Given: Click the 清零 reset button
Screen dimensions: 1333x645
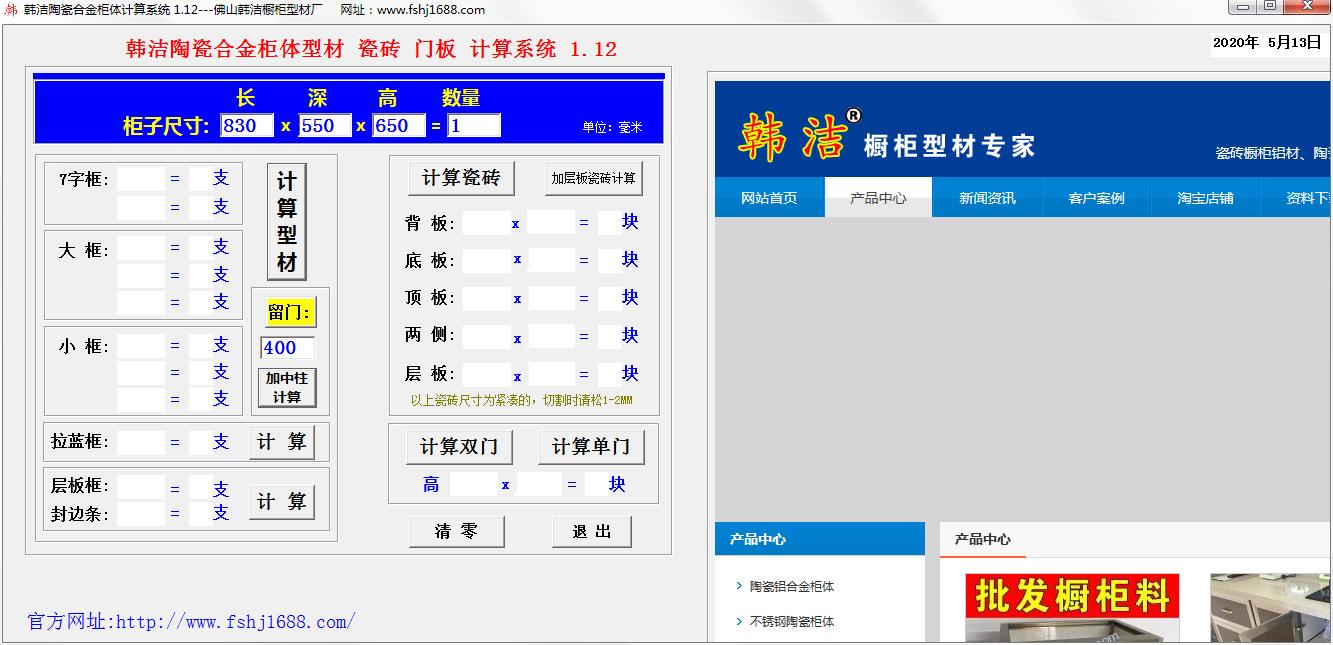Looking at the screenshot, I should coord(456,532).
